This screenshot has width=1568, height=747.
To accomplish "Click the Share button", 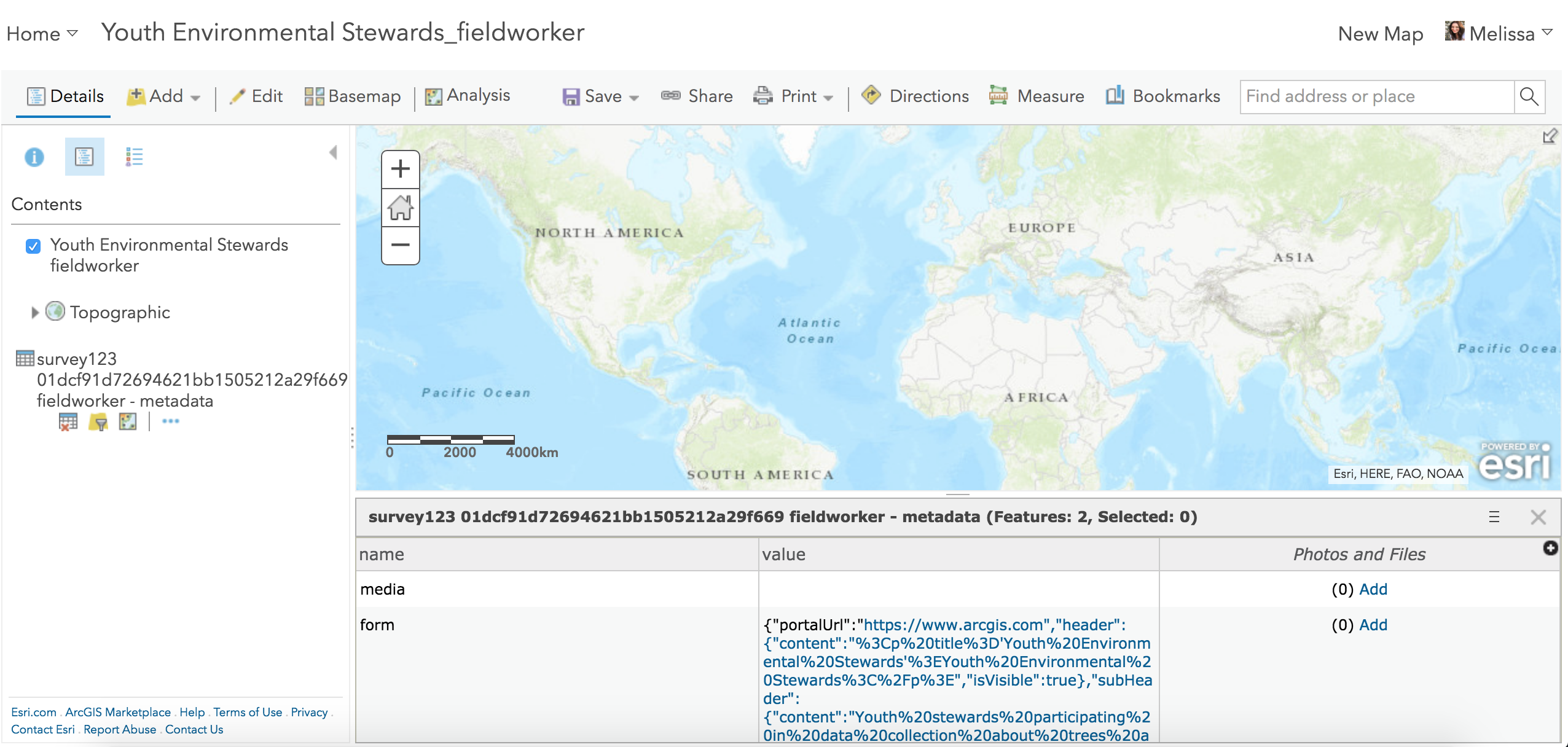I will 697,96.
